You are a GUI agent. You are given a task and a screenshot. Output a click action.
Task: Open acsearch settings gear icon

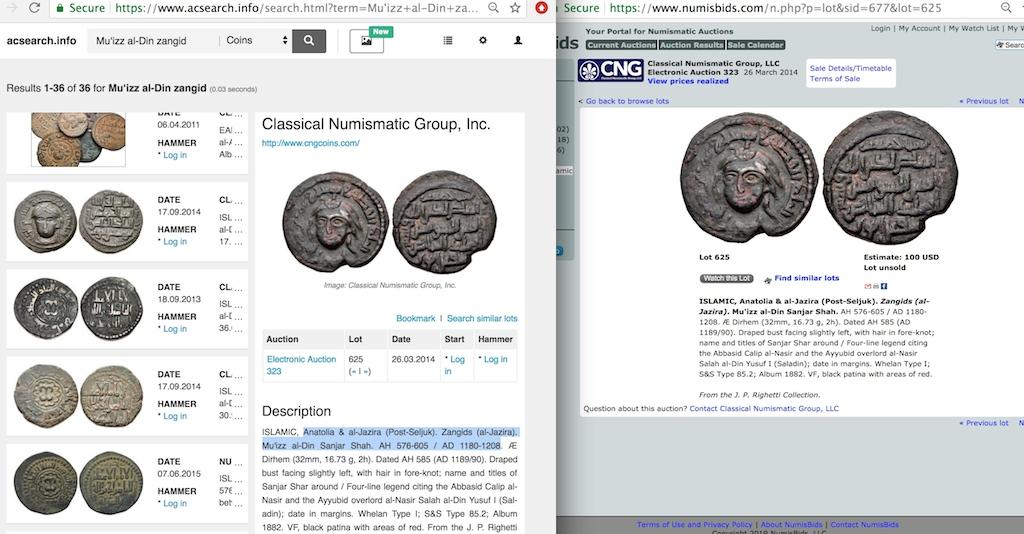coord(483,40)
